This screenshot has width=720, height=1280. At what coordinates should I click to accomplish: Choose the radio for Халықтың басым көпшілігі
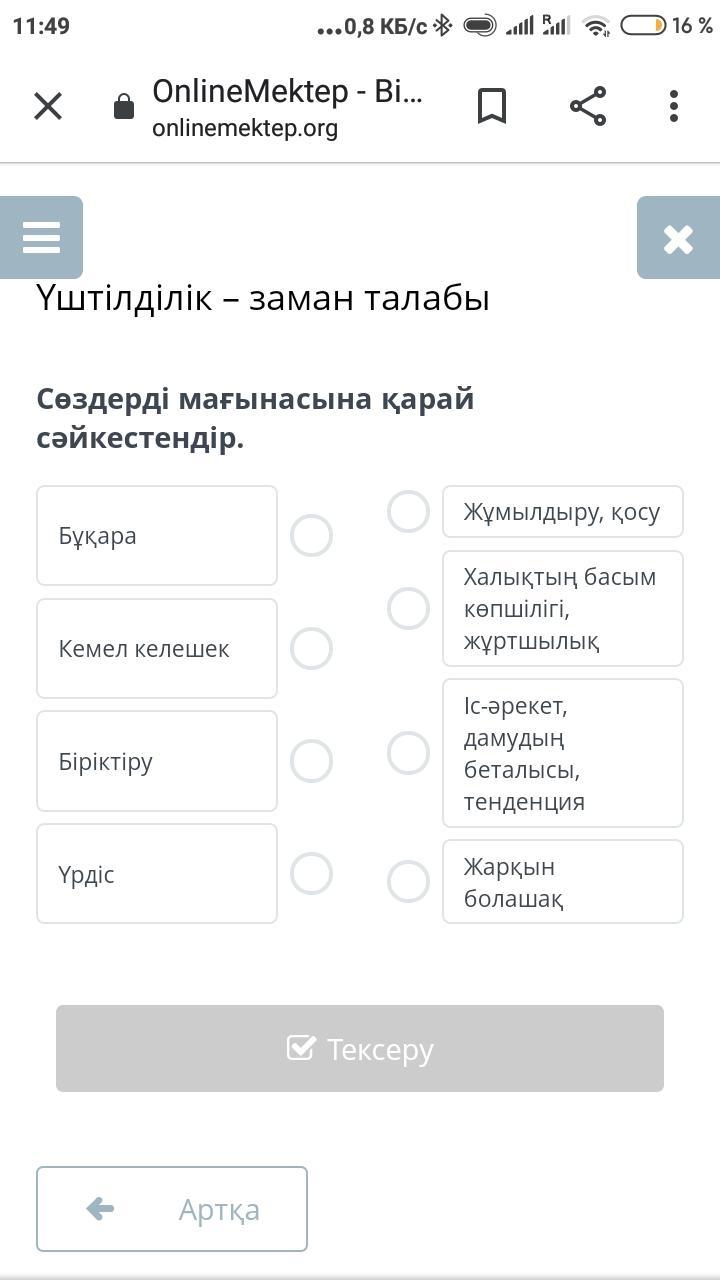(408, 608)
